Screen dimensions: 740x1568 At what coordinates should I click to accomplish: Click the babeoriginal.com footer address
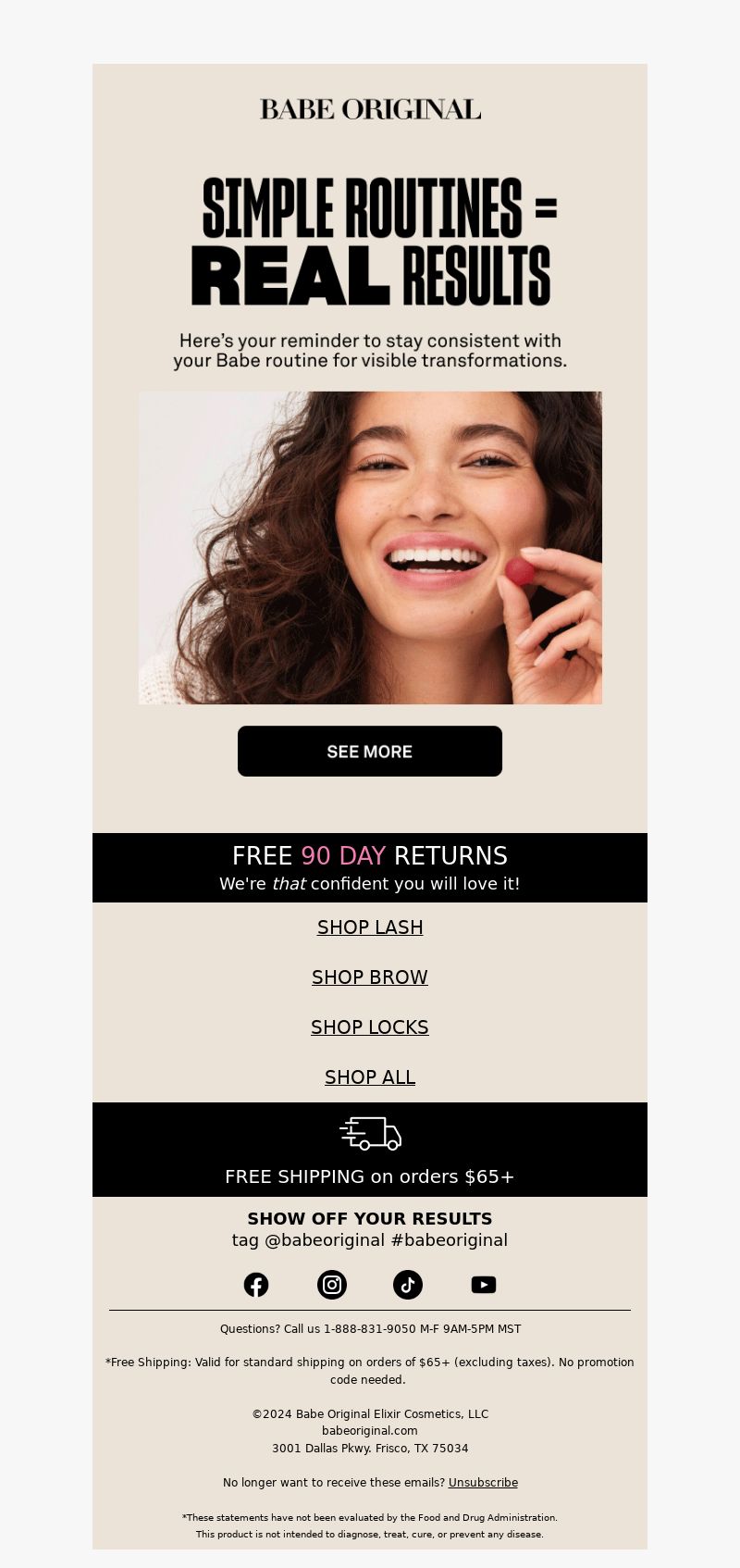click(x=370, y=1431)
